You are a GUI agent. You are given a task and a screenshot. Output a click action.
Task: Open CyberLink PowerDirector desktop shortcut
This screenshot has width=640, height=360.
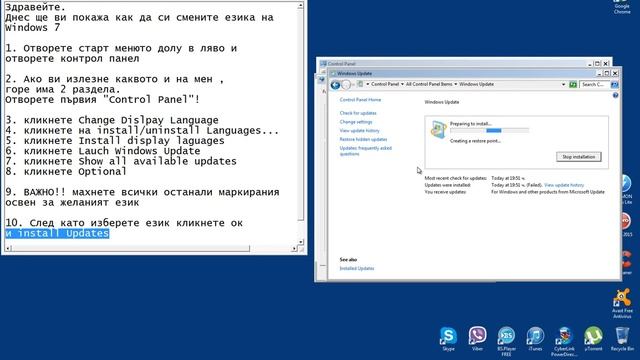(x=564, y=341)
